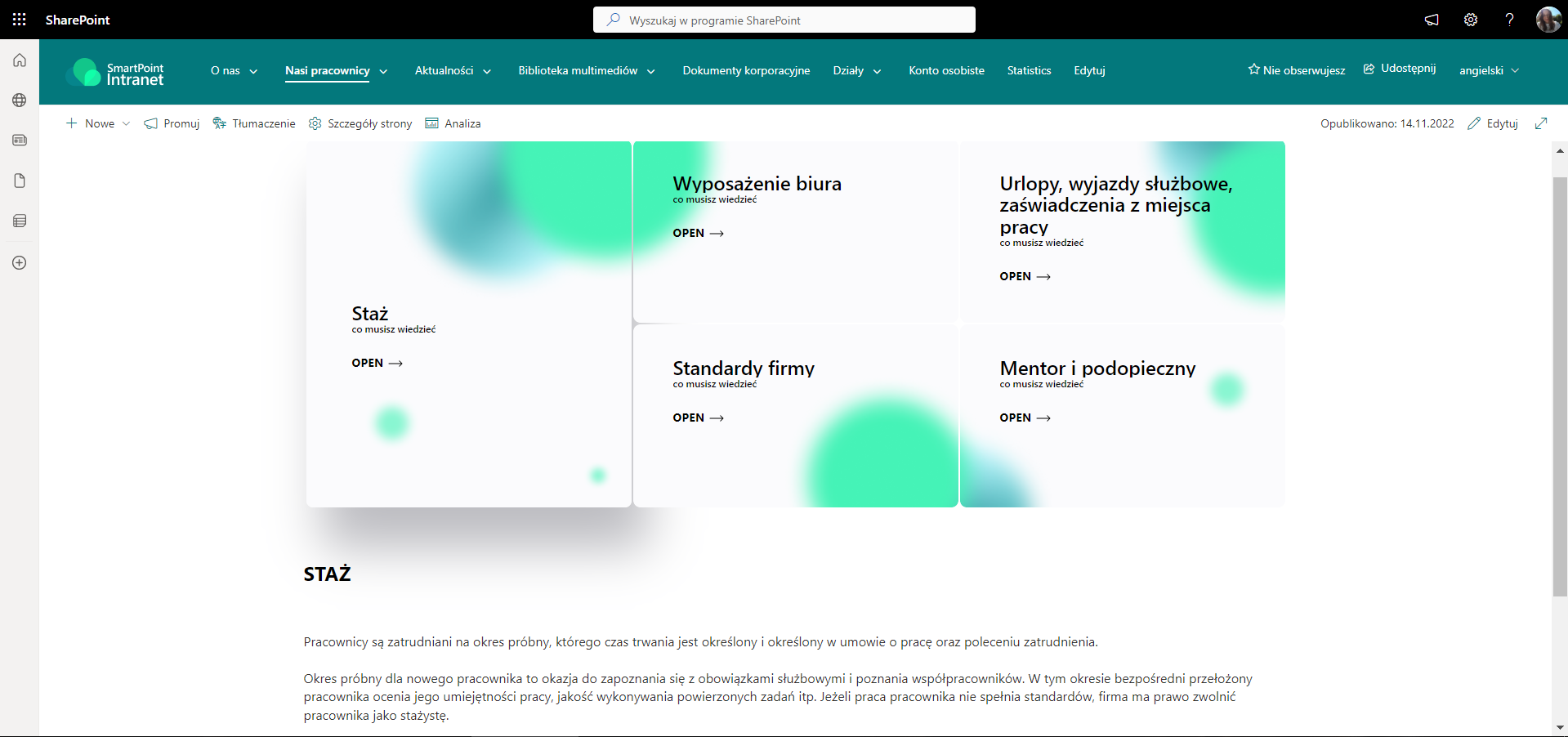The height and width of the screenshot is (737, 1568).
Task: Expand the page to full-screen mode
Action: (1541, 123)
